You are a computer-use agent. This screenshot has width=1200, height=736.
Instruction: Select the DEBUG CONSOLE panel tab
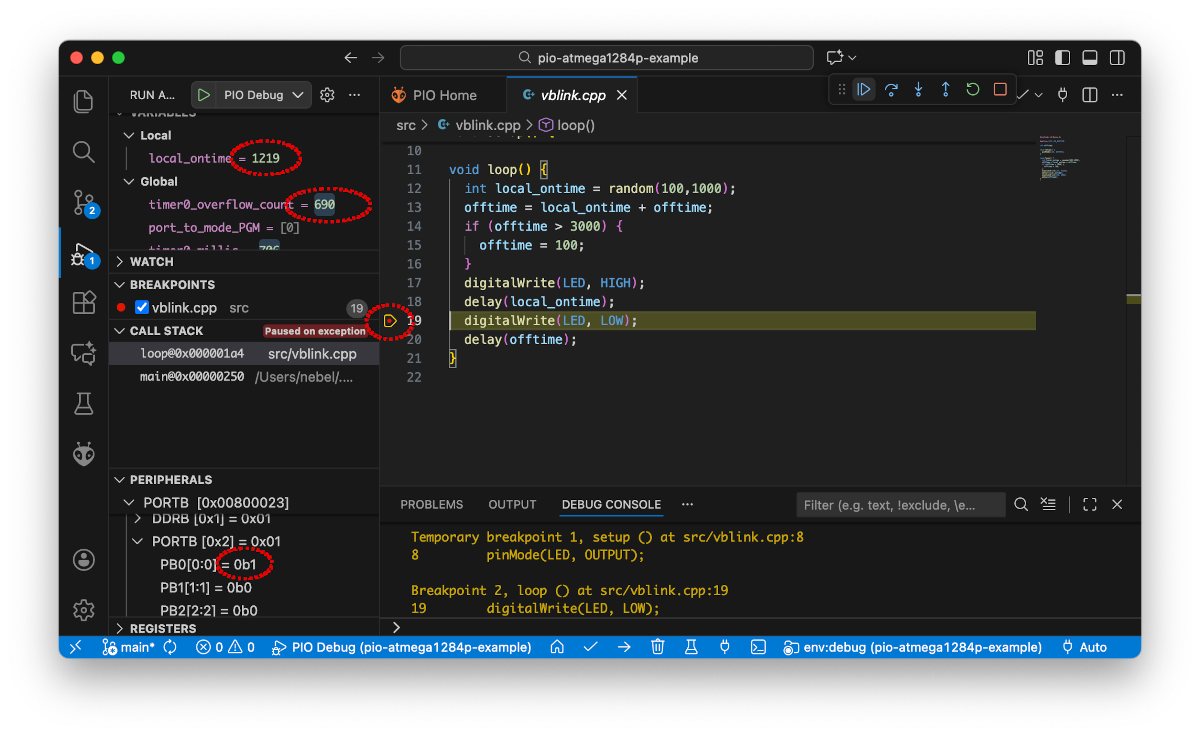point(611,505)
